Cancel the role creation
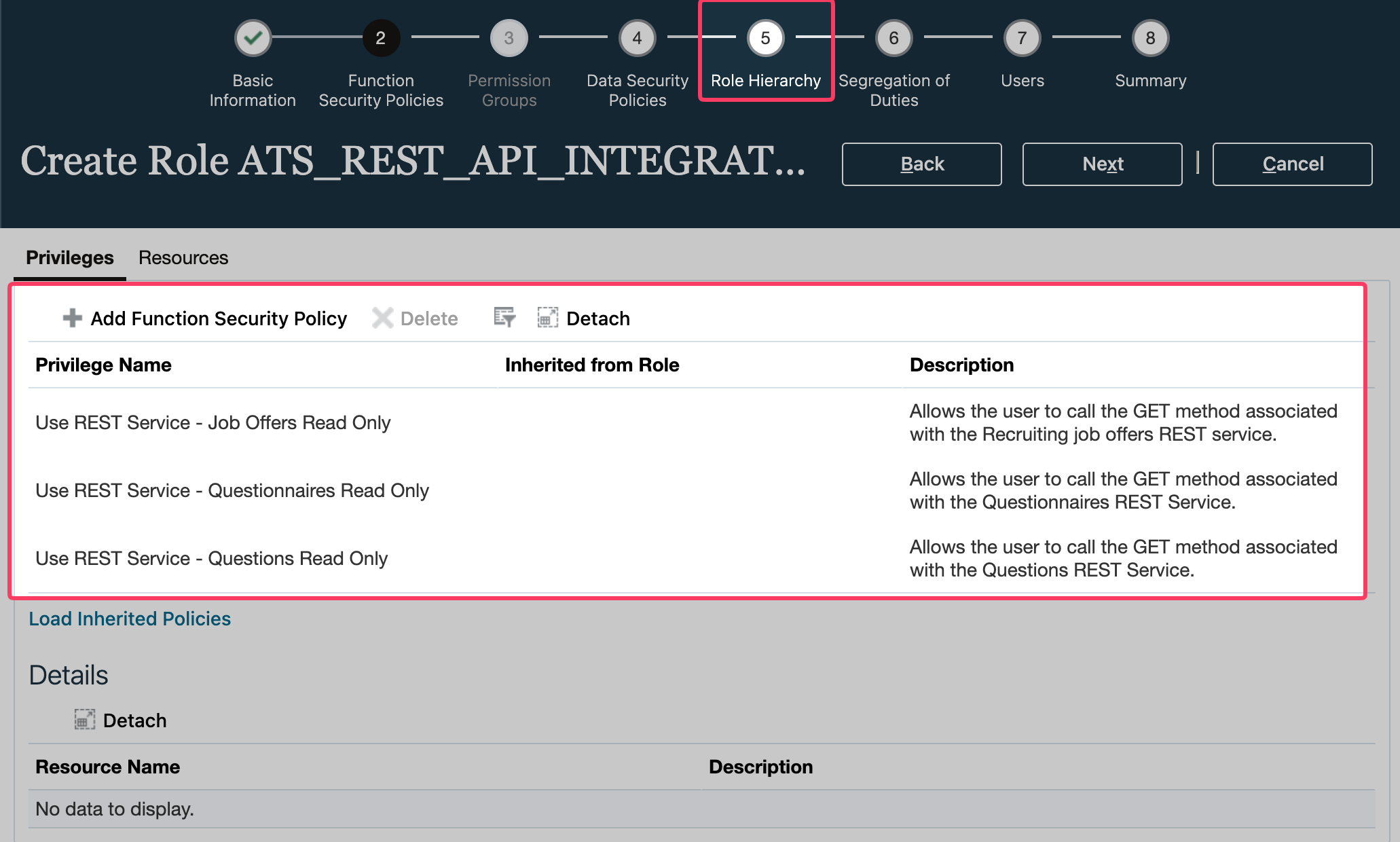 coord(1292,164)
